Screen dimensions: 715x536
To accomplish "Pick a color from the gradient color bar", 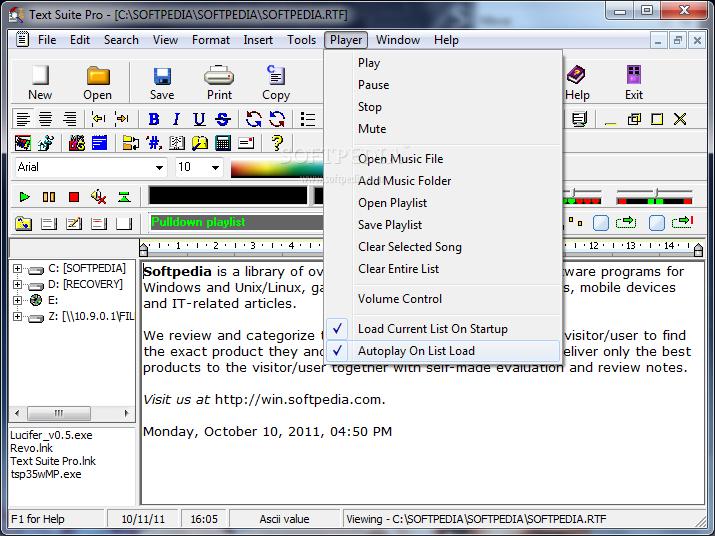I will point(277,168).
